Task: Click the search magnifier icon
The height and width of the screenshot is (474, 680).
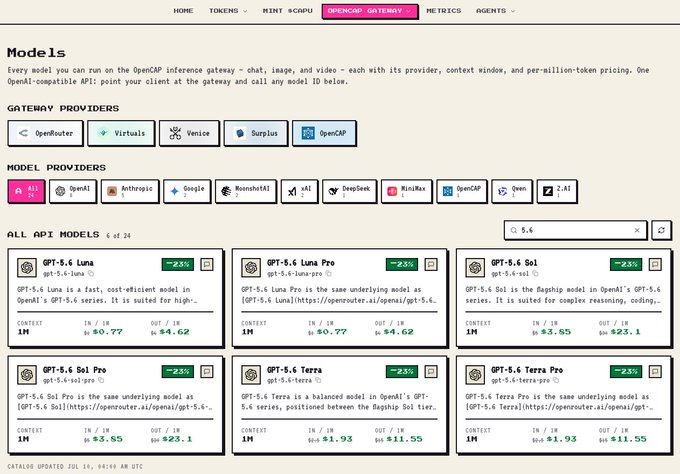Action: click(x=513, y=230)
